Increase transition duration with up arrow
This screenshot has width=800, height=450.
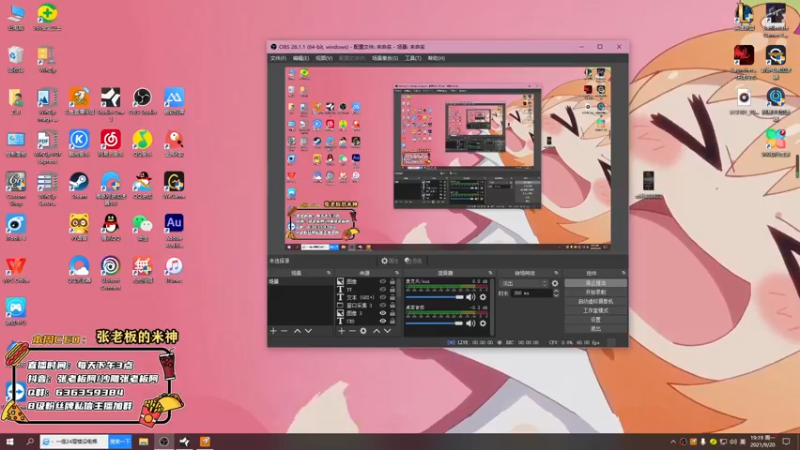[x=556, y=291]
